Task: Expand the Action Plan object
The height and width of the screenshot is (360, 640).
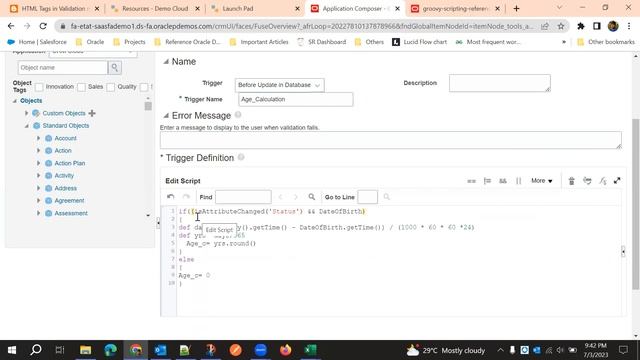Action: pos(39,163)
